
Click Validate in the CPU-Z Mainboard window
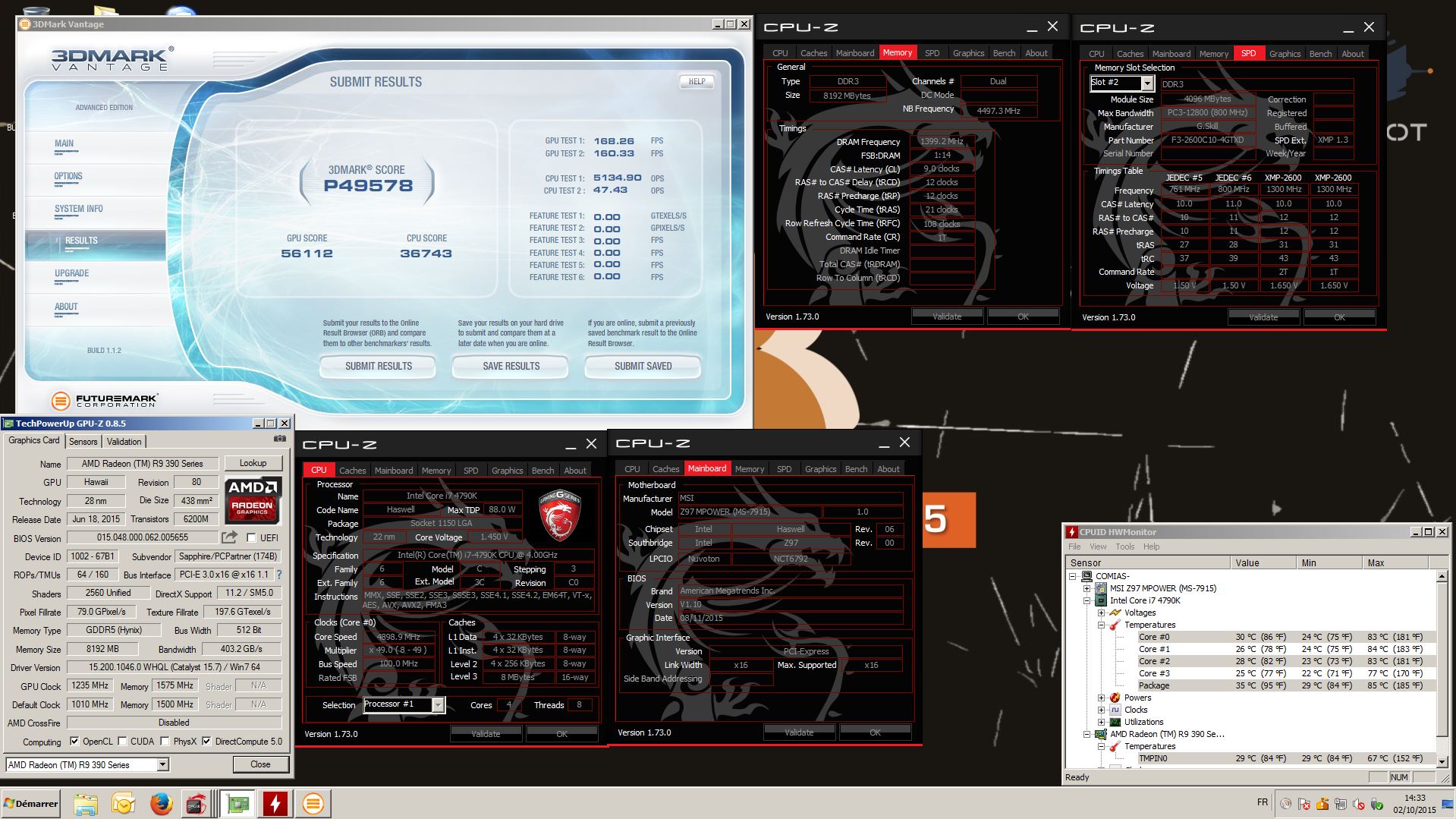coord(799,732)
